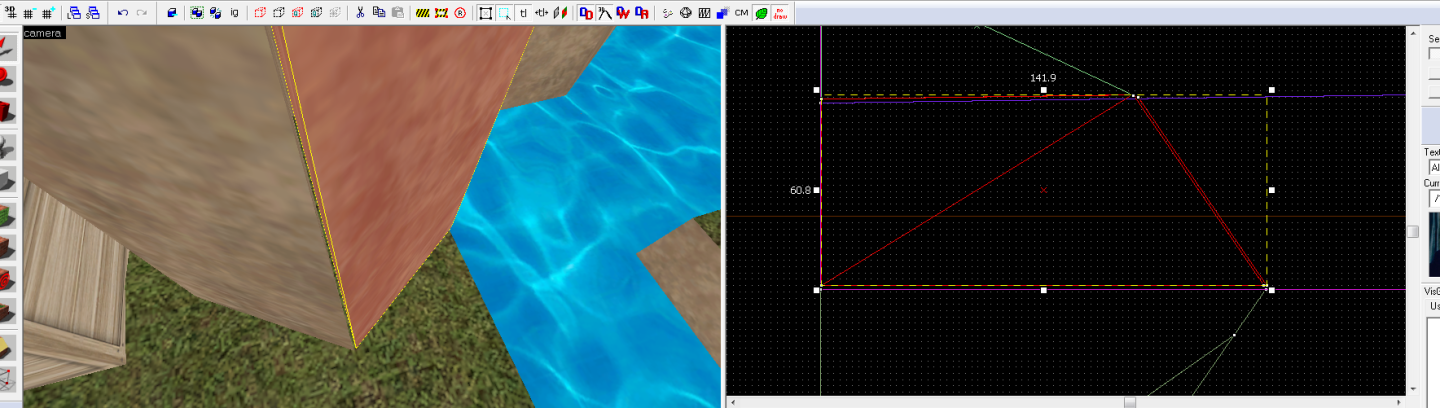The width and height of the screenshot is (1440, 408).
Task: Toggle the OD filter button
Action: (x=586, y=13)
